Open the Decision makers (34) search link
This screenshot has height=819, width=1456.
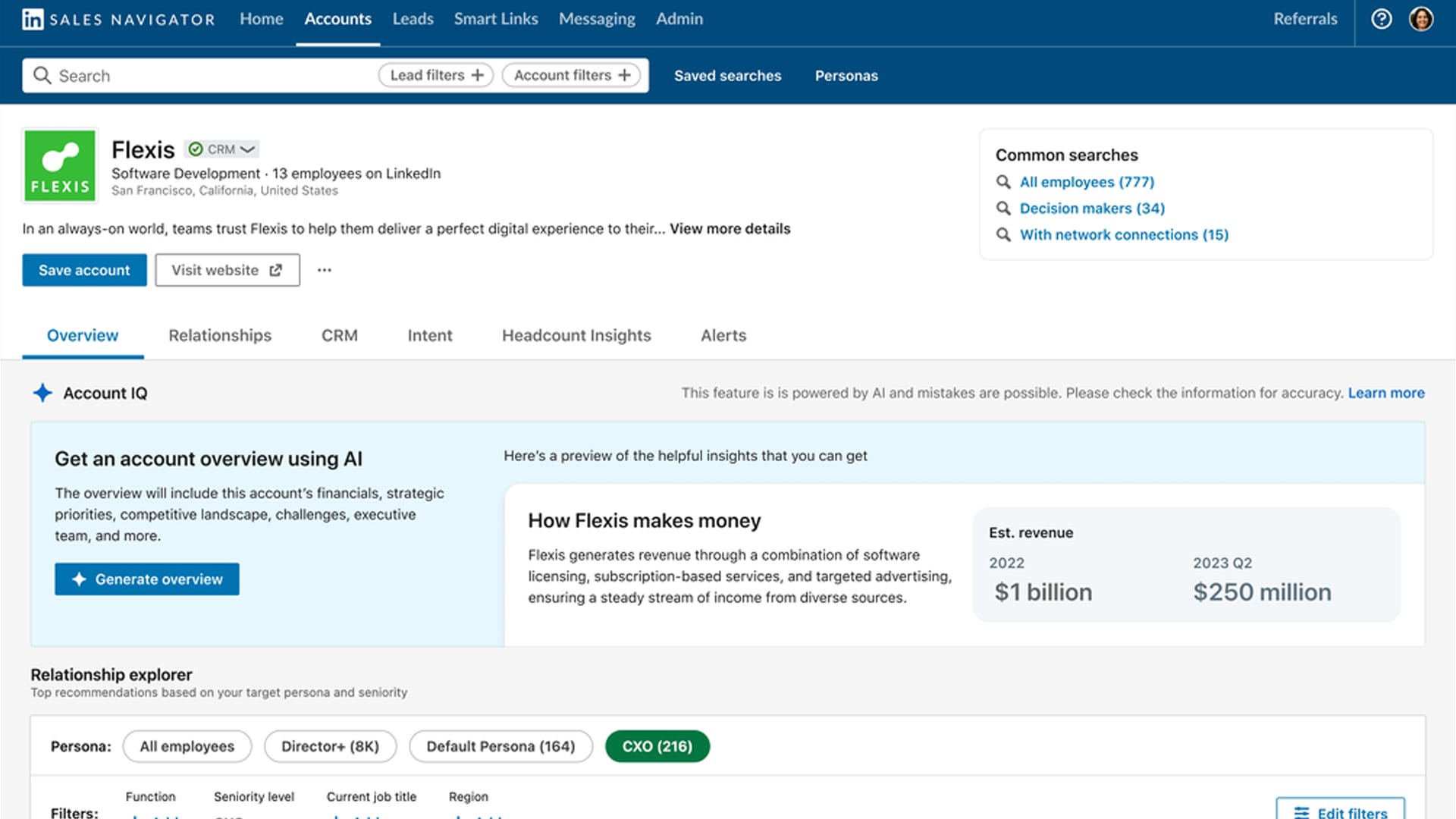click(x=1092, y=208)
